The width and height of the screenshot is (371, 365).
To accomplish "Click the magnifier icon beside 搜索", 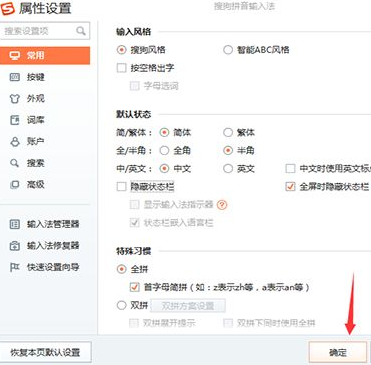I will tap(15, 163).
